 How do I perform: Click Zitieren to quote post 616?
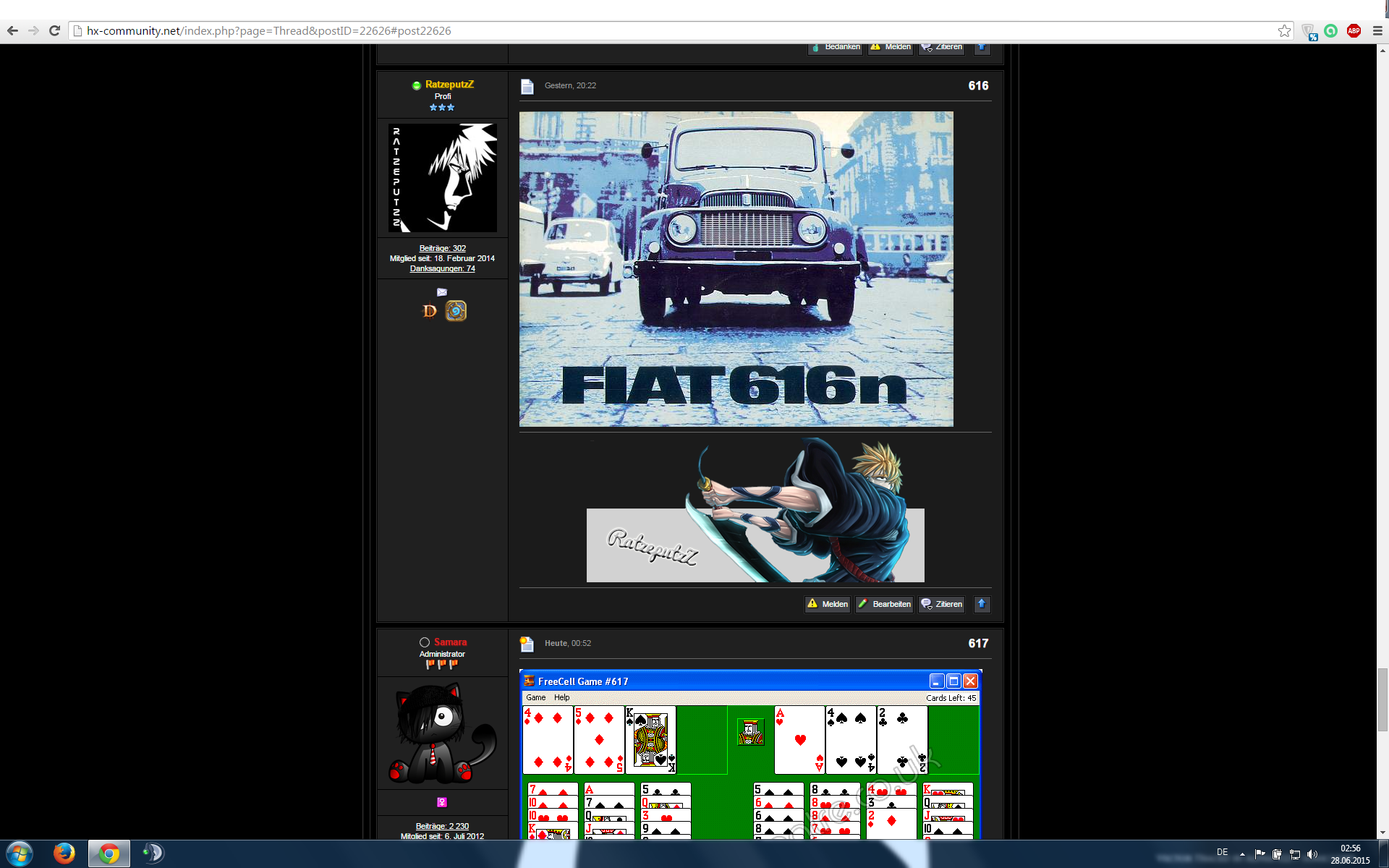pos(941,604)
